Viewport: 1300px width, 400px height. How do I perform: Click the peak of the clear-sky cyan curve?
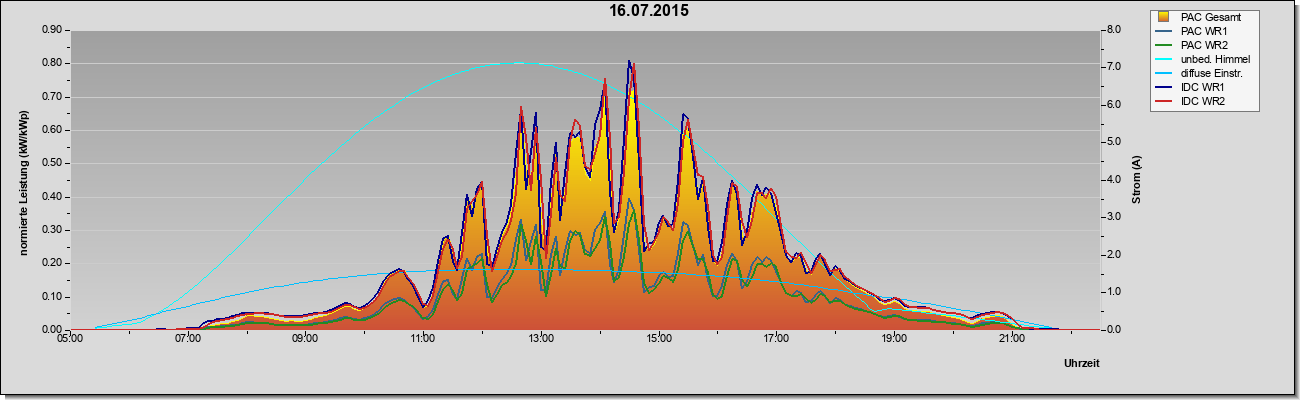click(x=518, y=63)
